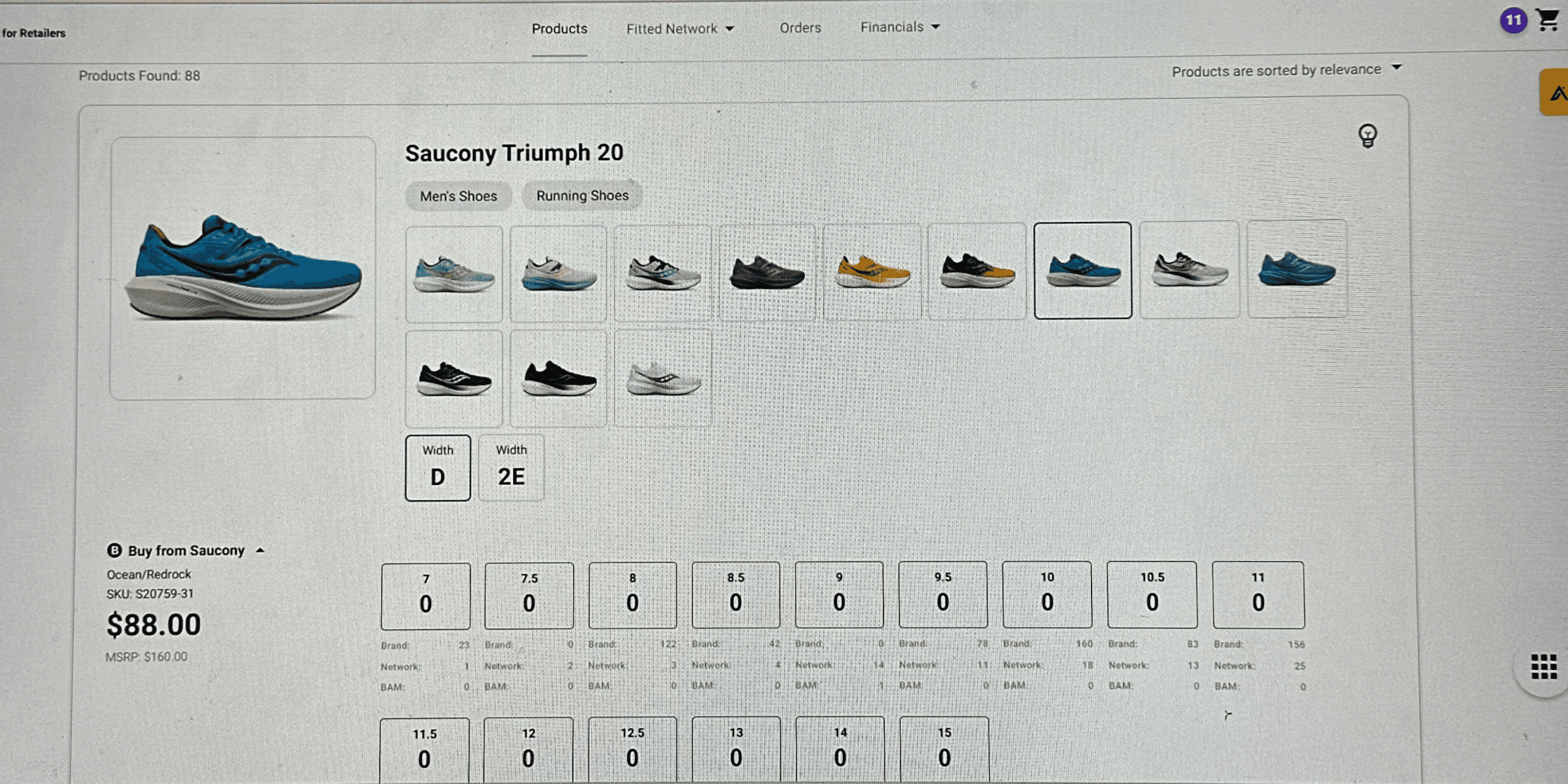Image resolution: width=1568 pixels, height=784 pixels.
Task: Click the Men's Shoes tag
Action: click(458, 196)
